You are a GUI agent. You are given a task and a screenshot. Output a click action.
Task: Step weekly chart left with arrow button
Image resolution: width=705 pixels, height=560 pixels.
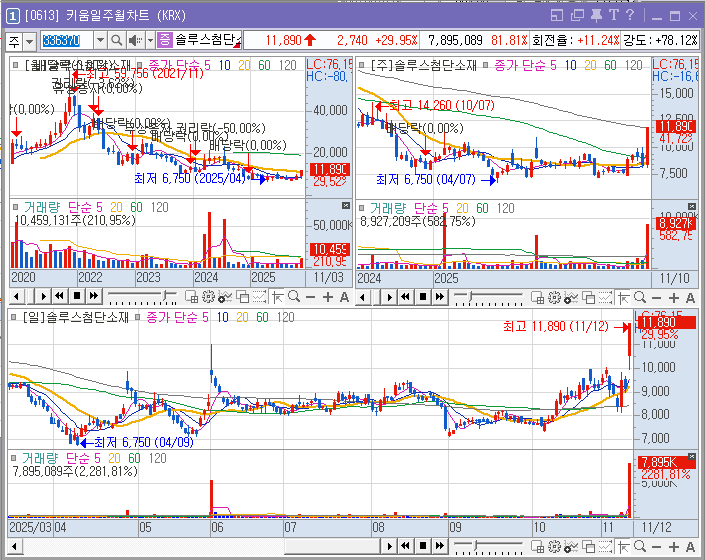point(362,297)
